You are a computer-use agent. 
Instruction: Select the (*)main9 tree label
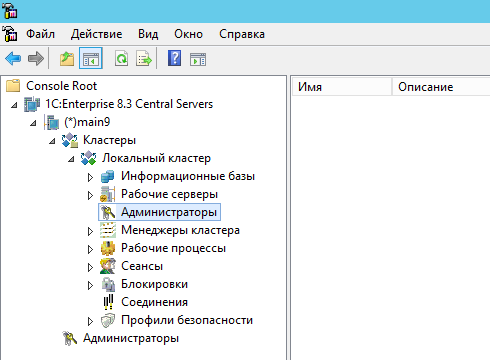87,122
